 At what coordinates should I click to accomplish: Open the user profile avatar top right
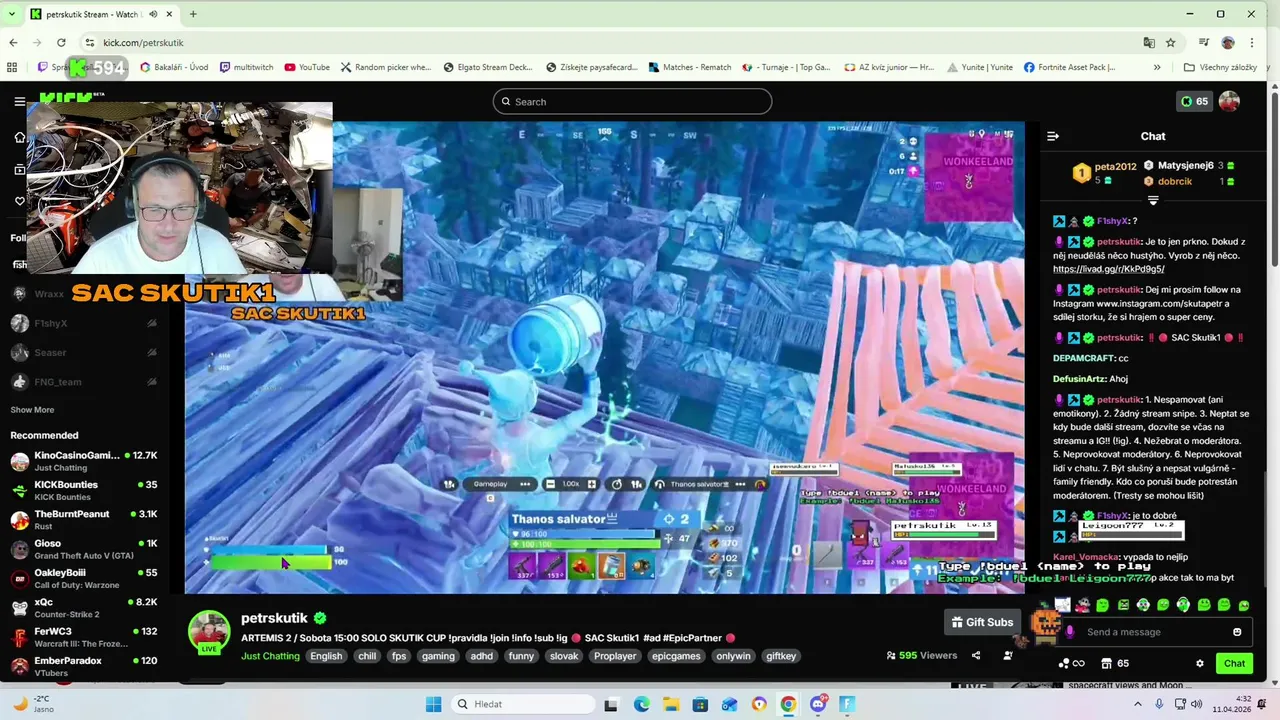pos(1229,101)
